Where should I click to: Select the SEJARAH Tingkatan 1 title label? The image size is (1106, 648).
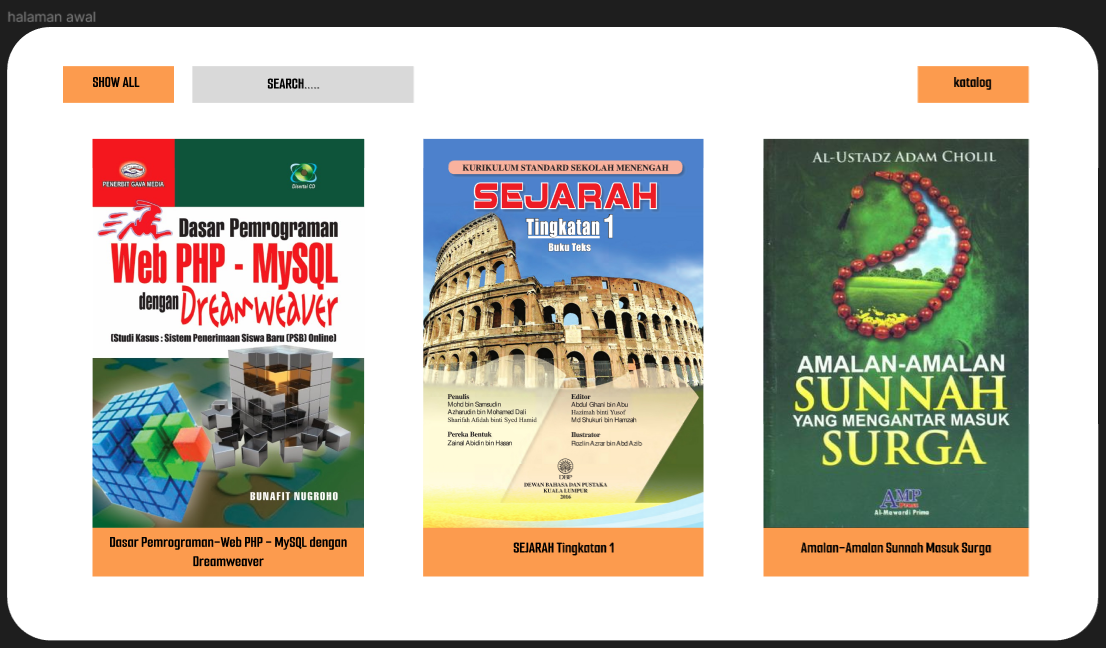point(563,552)
